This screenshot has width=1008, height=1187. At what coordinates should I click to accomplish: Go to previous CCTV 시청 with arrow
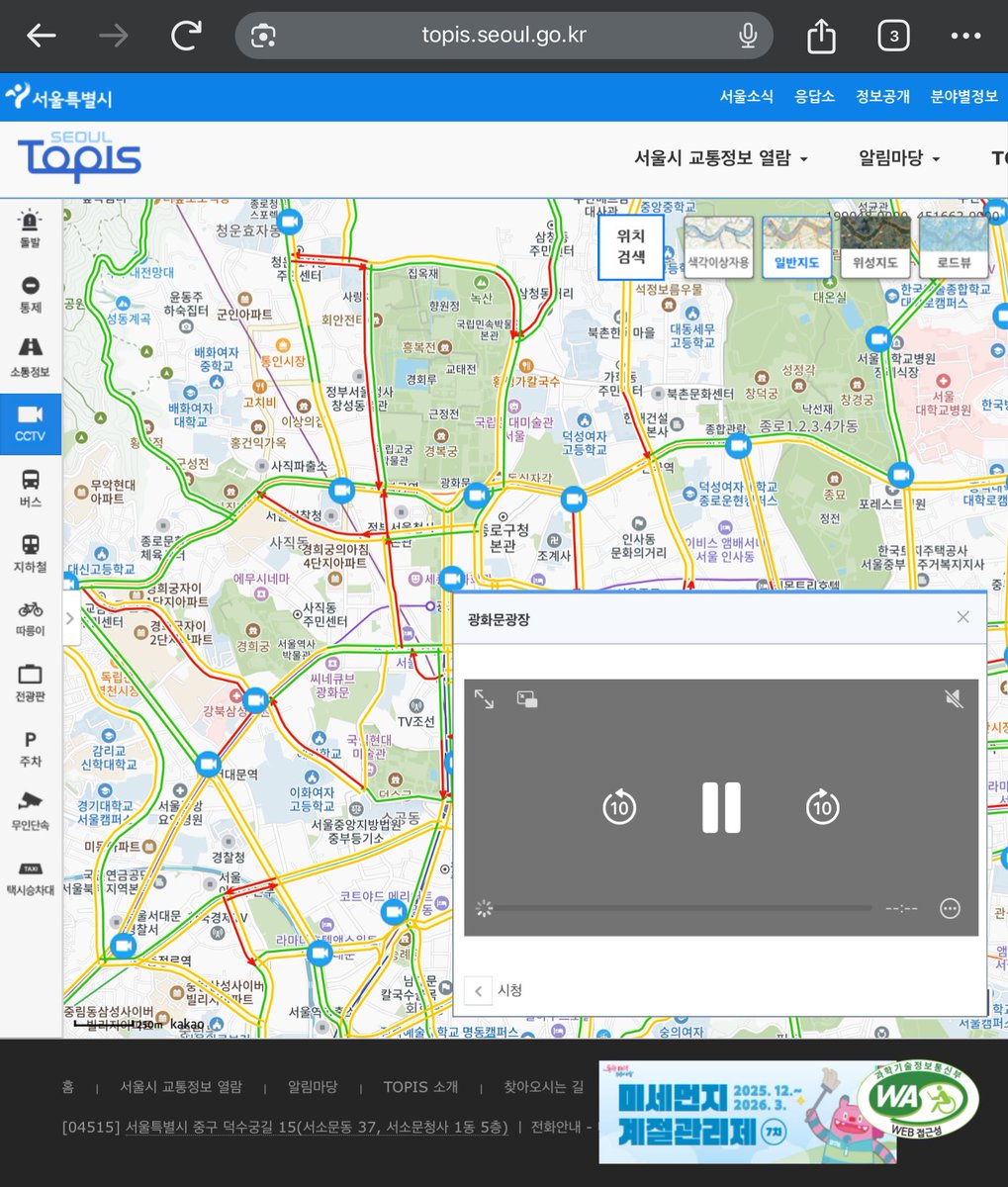click(x=478, y=990)
